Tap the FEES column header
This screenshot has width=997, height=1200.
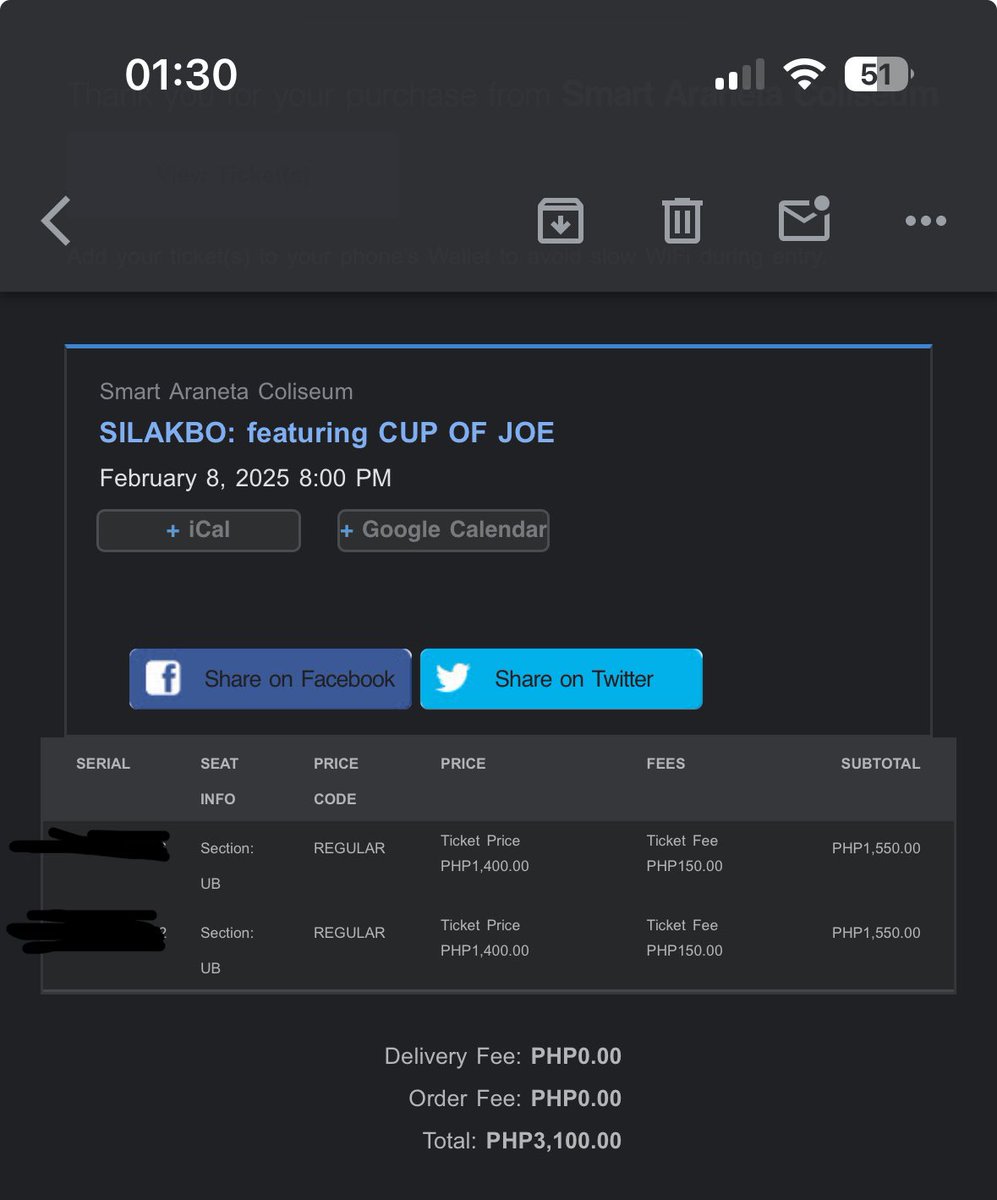(x=666, y=763)
